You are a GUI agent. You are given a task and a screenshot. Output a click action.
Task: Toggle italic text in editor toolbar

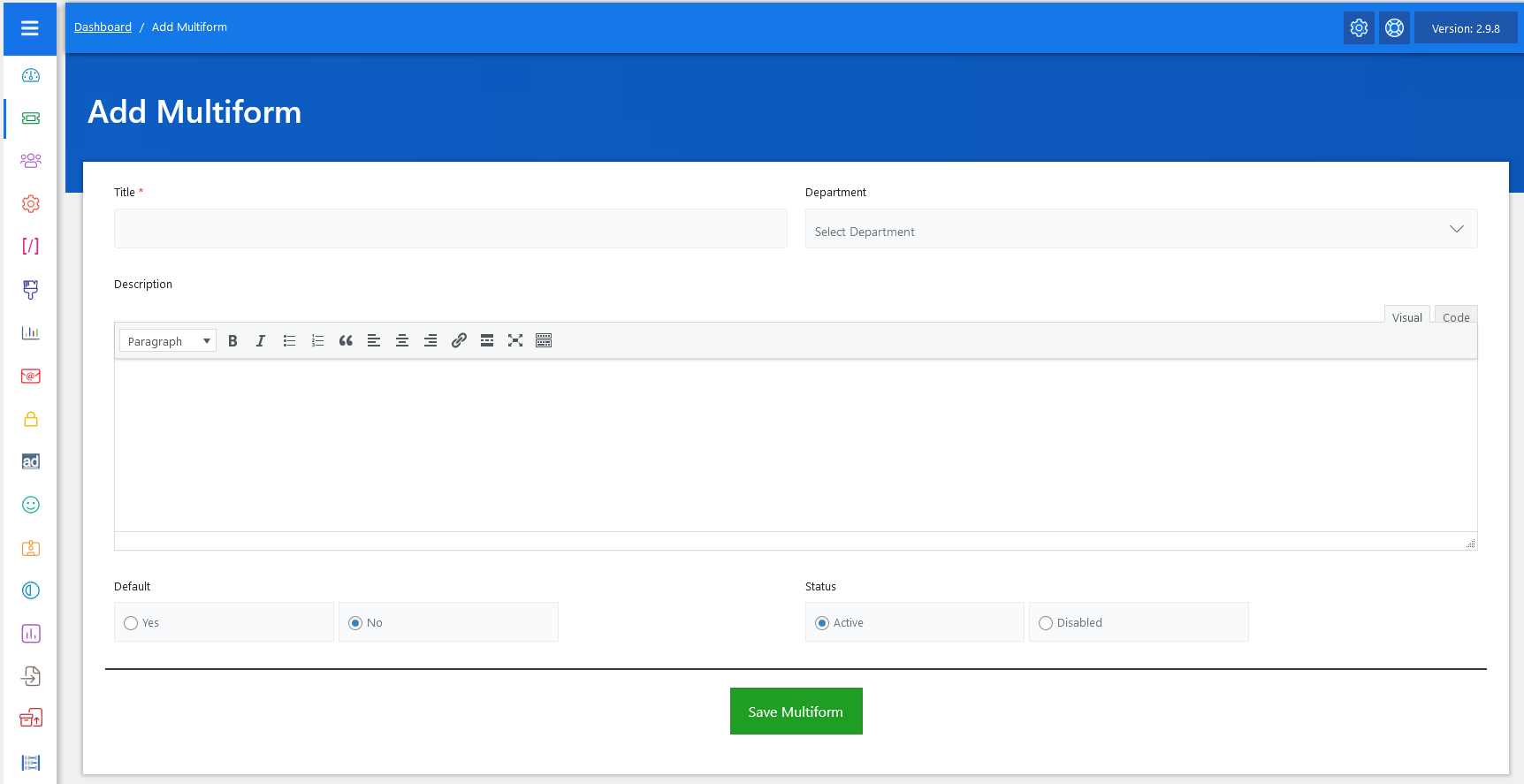[x=261, y=341]
